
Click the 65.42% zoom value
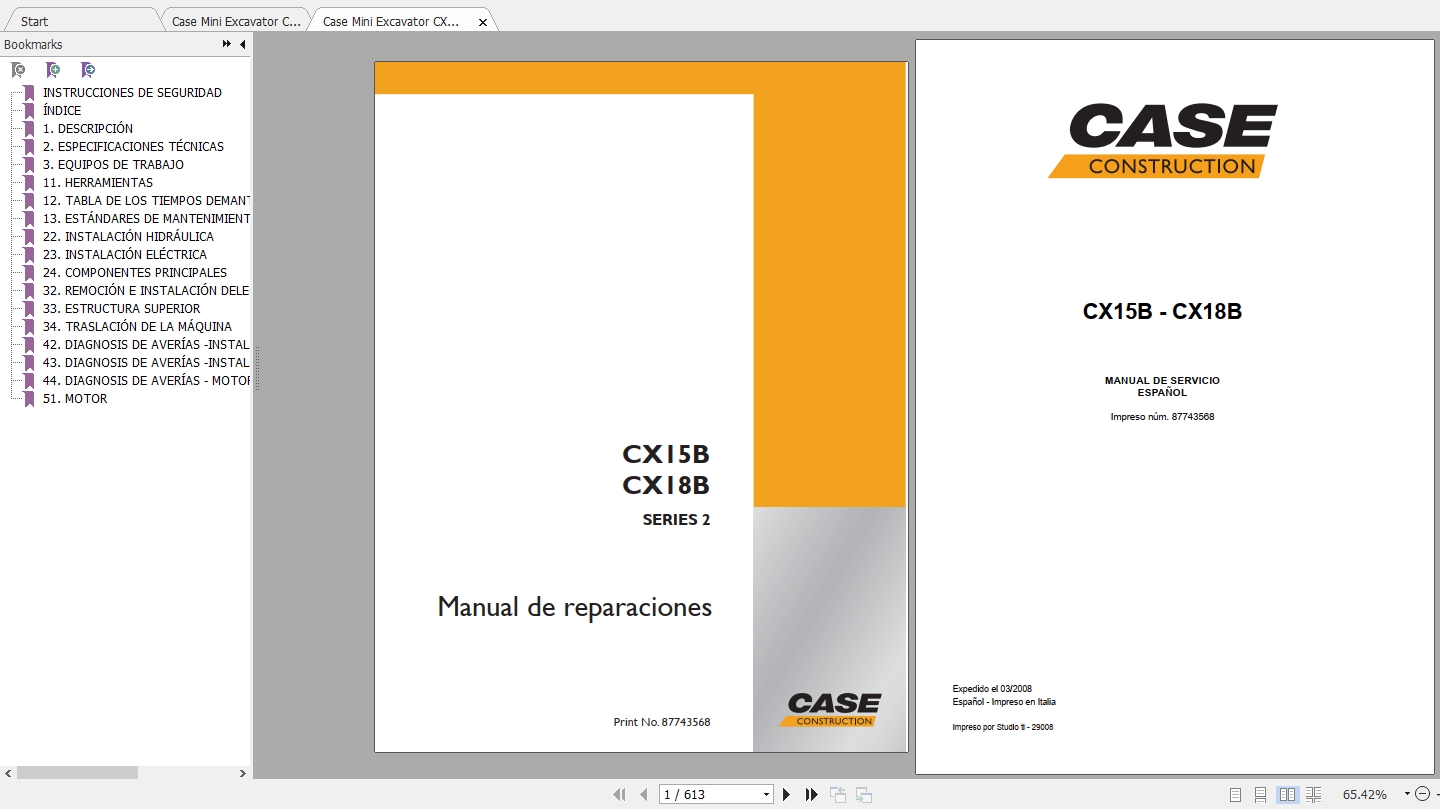tap(1364, 795)
